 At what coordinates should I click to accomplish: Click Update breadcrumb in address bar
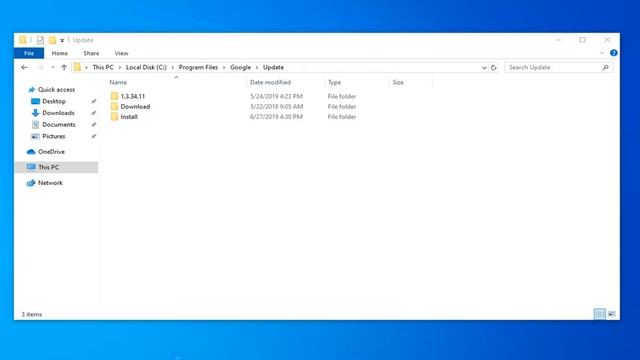point(273,67)
